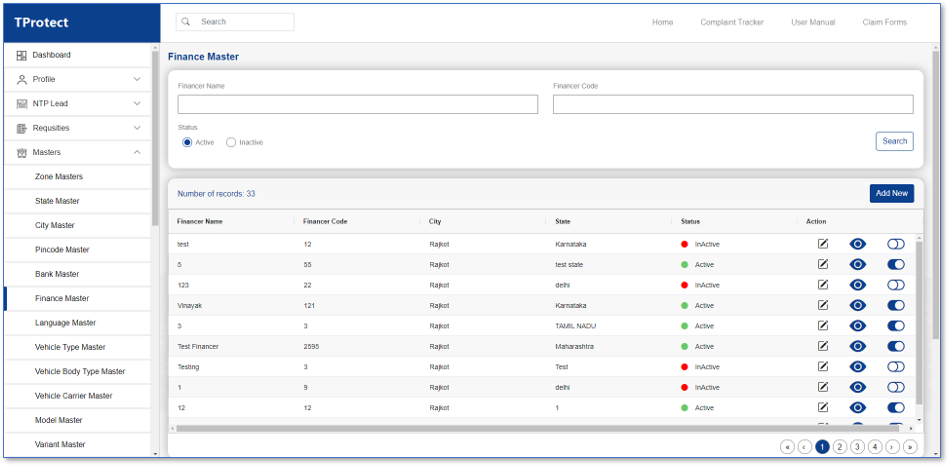Click the Search button in filter panel
The height and width of the screenshot is (466, 949).
(x=894, y=141)
